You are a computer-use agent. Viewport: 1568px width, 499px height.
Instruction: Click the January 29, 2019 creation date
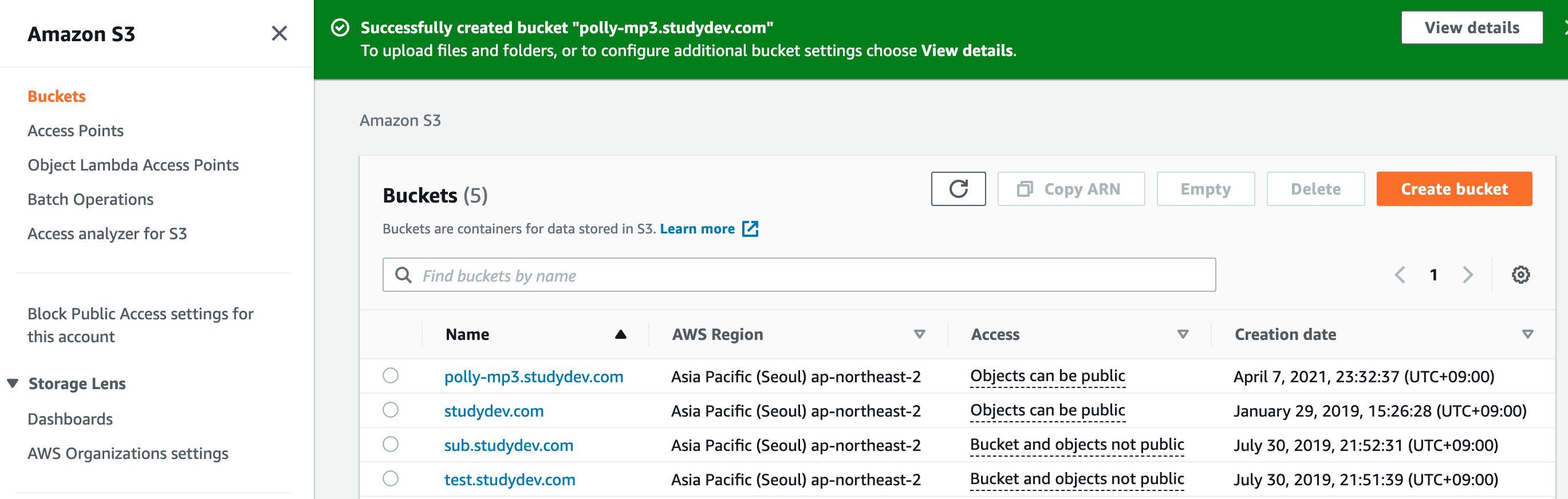point(1380,411)
